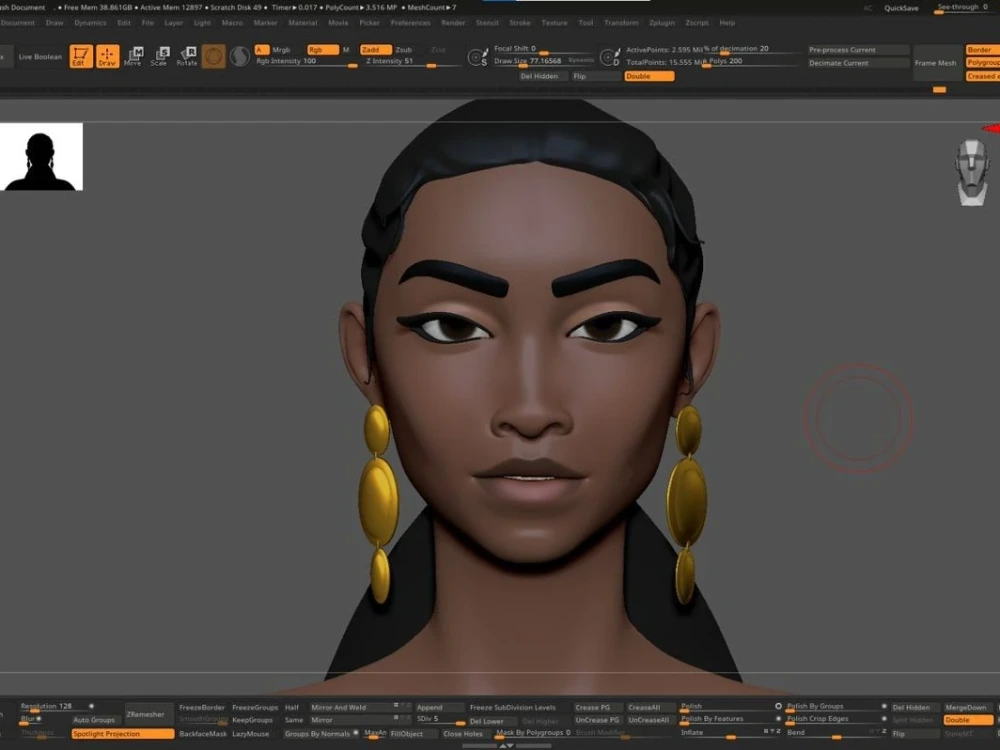Click the Frame Mesh button
This screenshot has width=1000, height=750.
(936, 62)
